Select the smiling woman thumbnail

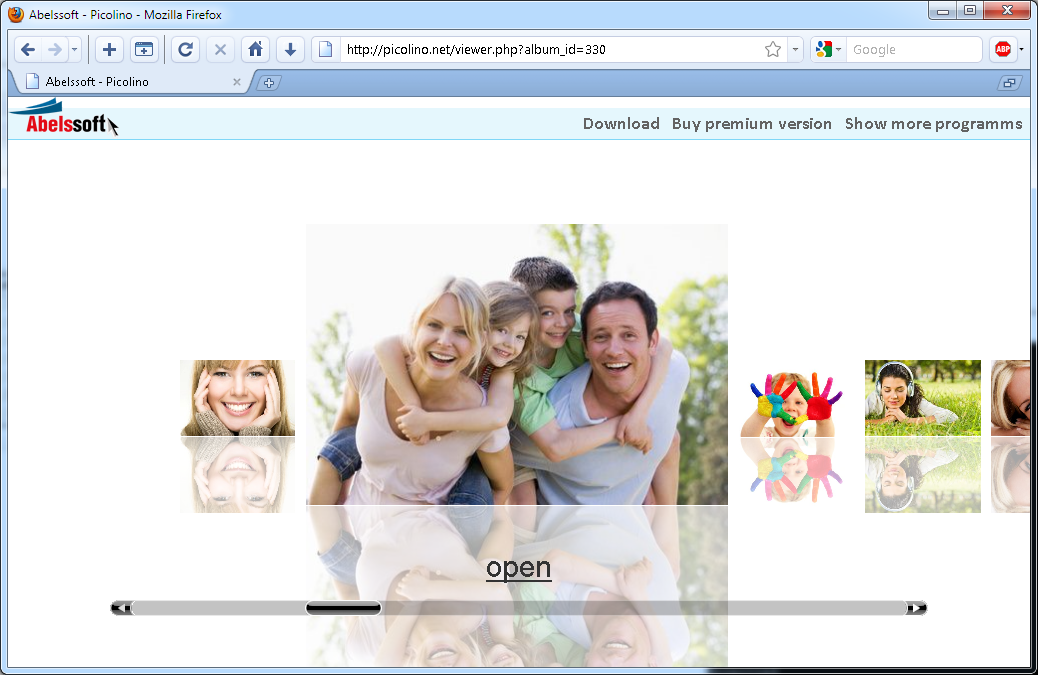pyautogui.click(x=238, y=398)
